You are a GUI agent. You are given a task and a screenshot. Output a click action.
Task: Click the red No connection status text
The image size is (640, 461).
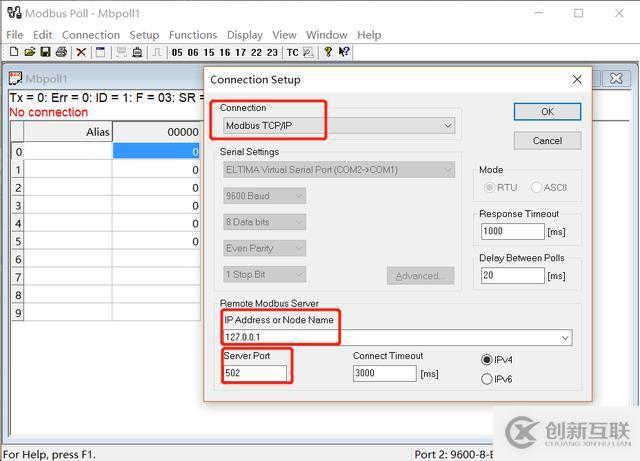pos(49,112)
